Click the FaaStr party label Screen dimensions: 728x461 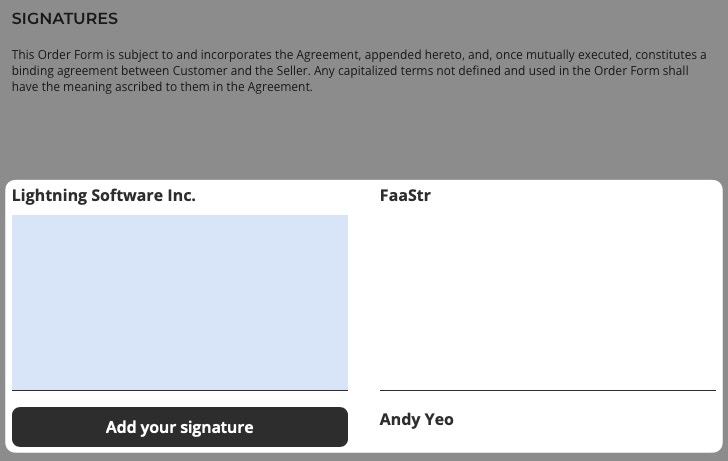click(405, 195)
